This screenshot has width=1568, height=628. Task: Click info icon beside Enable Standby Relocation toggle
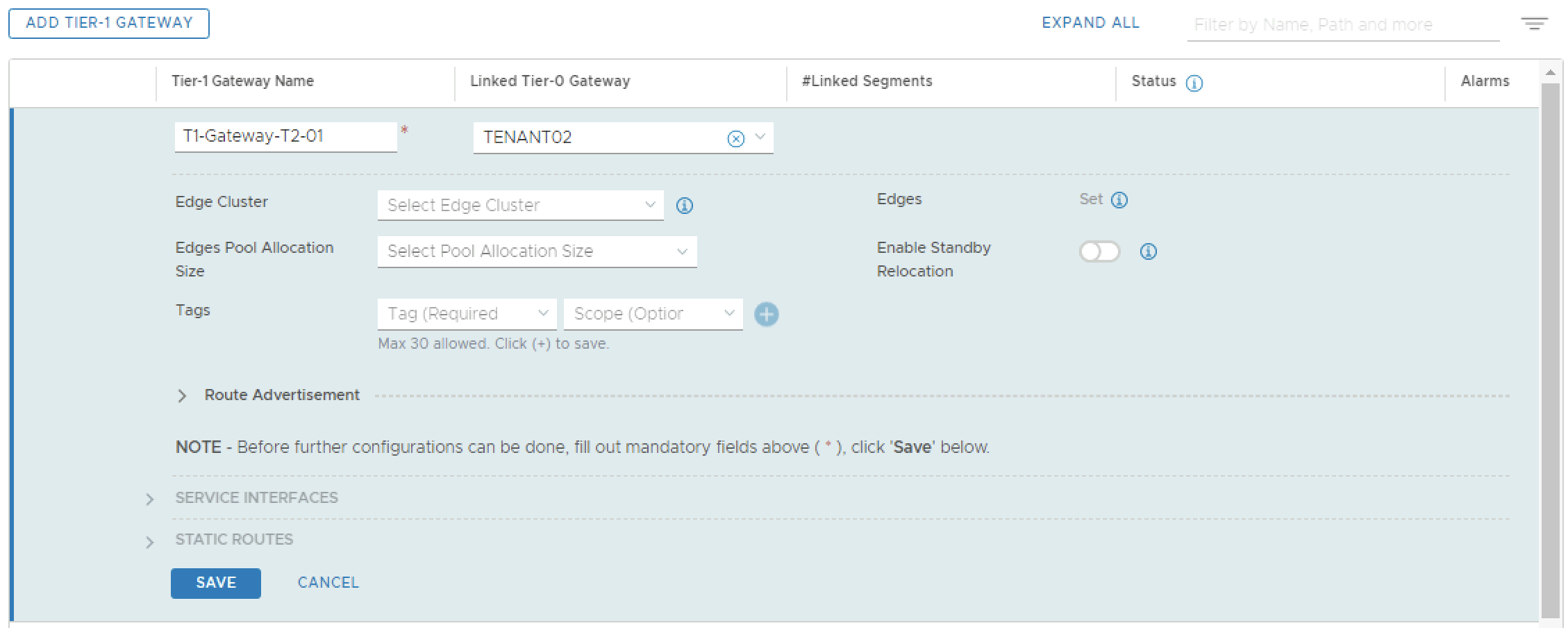pos(1148,251)
